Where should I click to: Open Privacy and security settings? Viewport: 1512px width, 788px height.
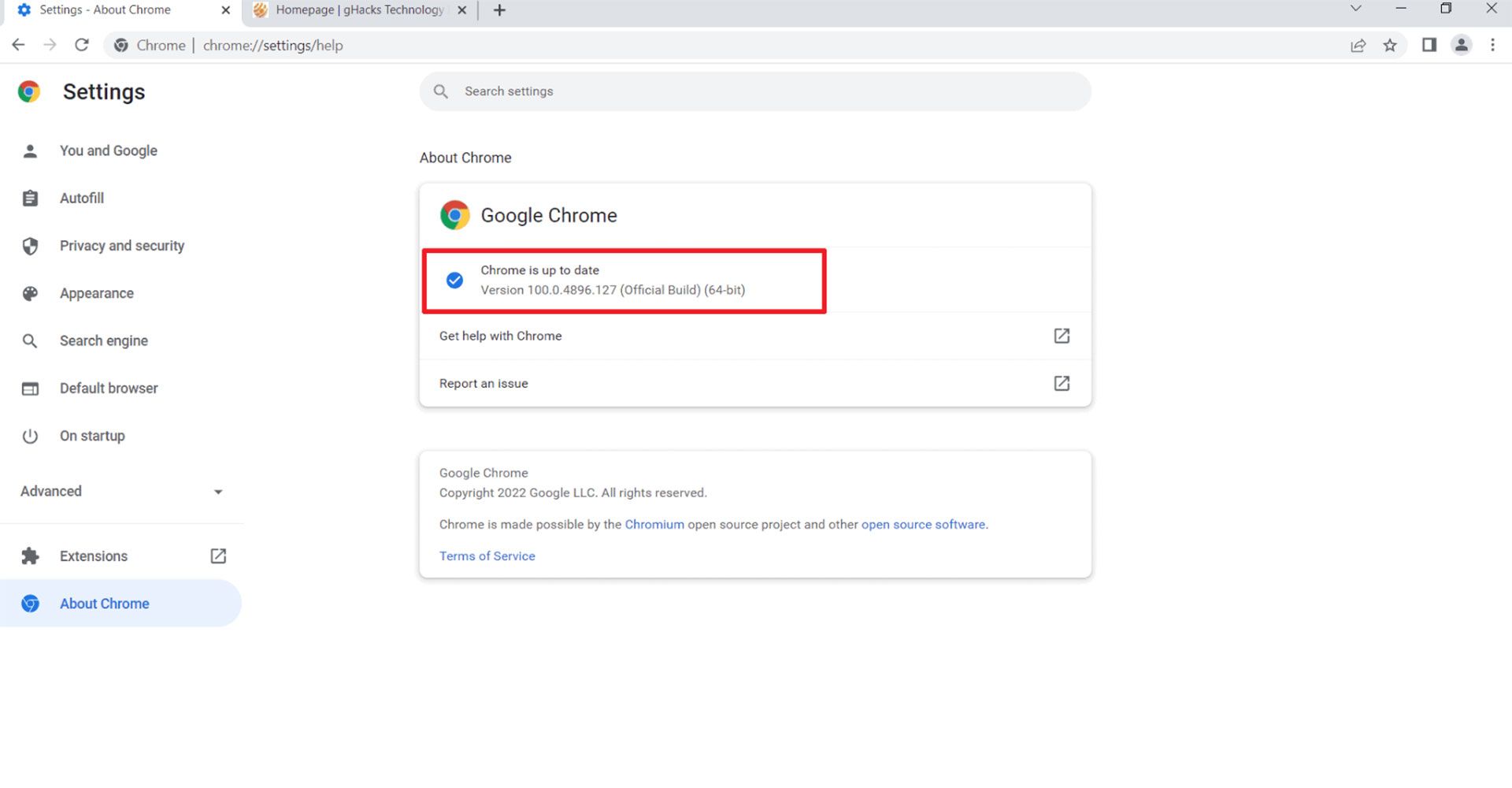(121, 246)
